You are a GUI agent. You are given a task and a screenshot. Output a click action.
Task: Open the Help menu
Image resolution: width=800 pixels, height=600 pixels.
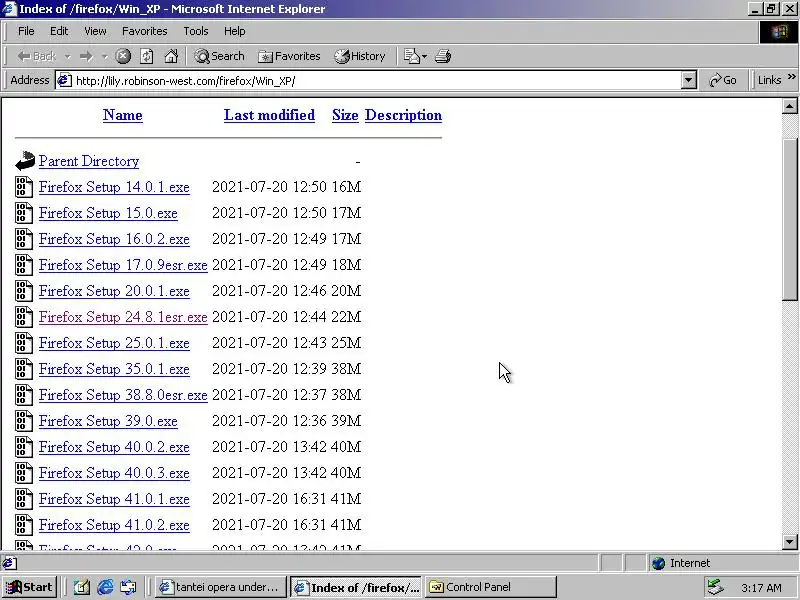pos(234,31)
